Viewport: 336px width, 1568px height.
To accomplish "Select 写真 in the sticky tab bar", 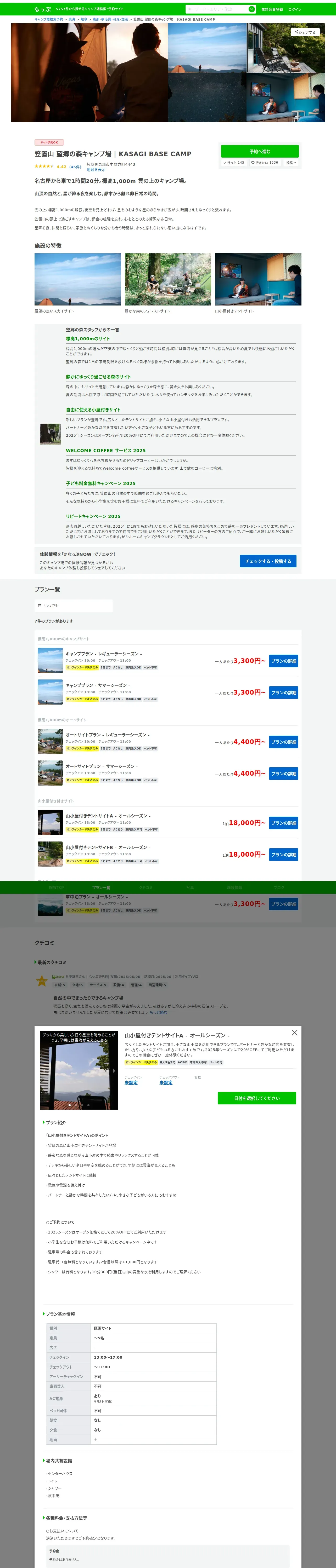I will [190, 887].
